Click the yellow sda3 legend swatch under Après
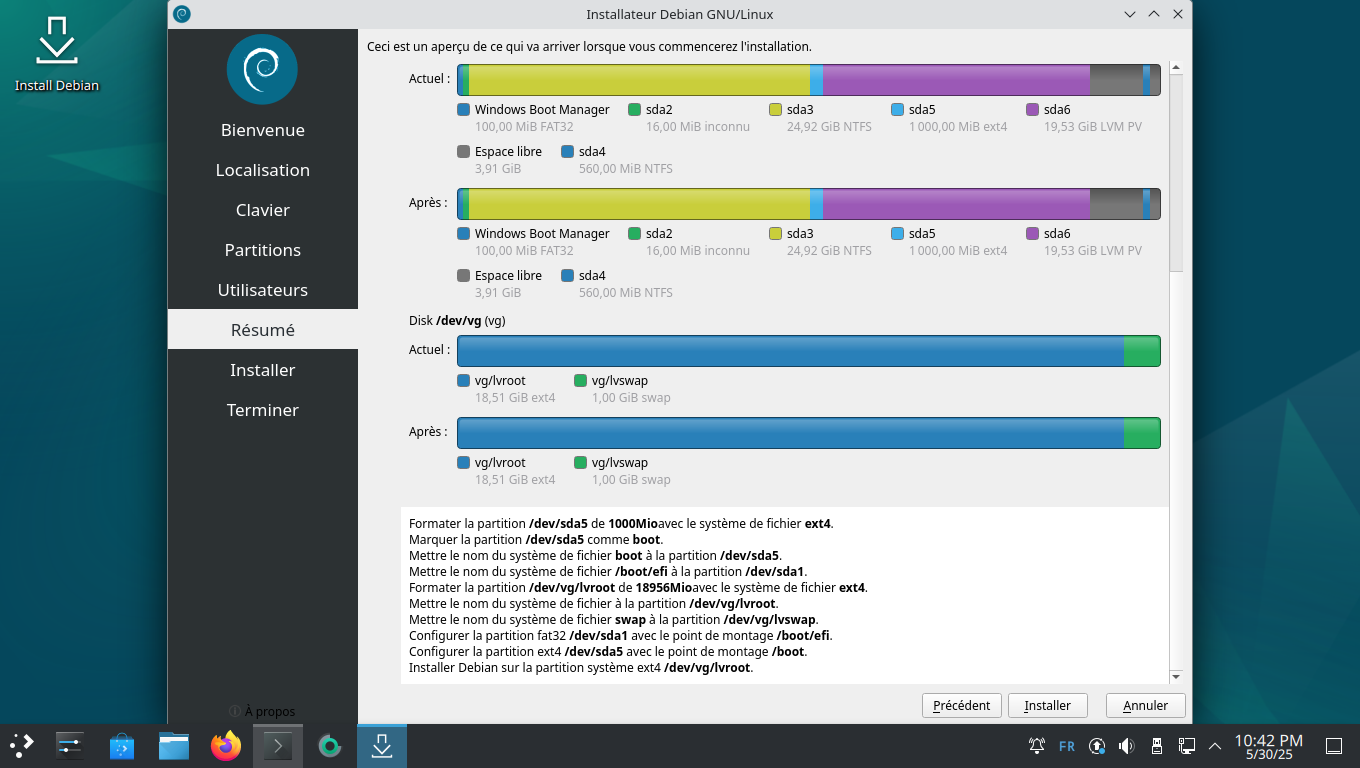The width and height of the screenshot is (1360, 768). pyautogui.click(x=775, y=234)
